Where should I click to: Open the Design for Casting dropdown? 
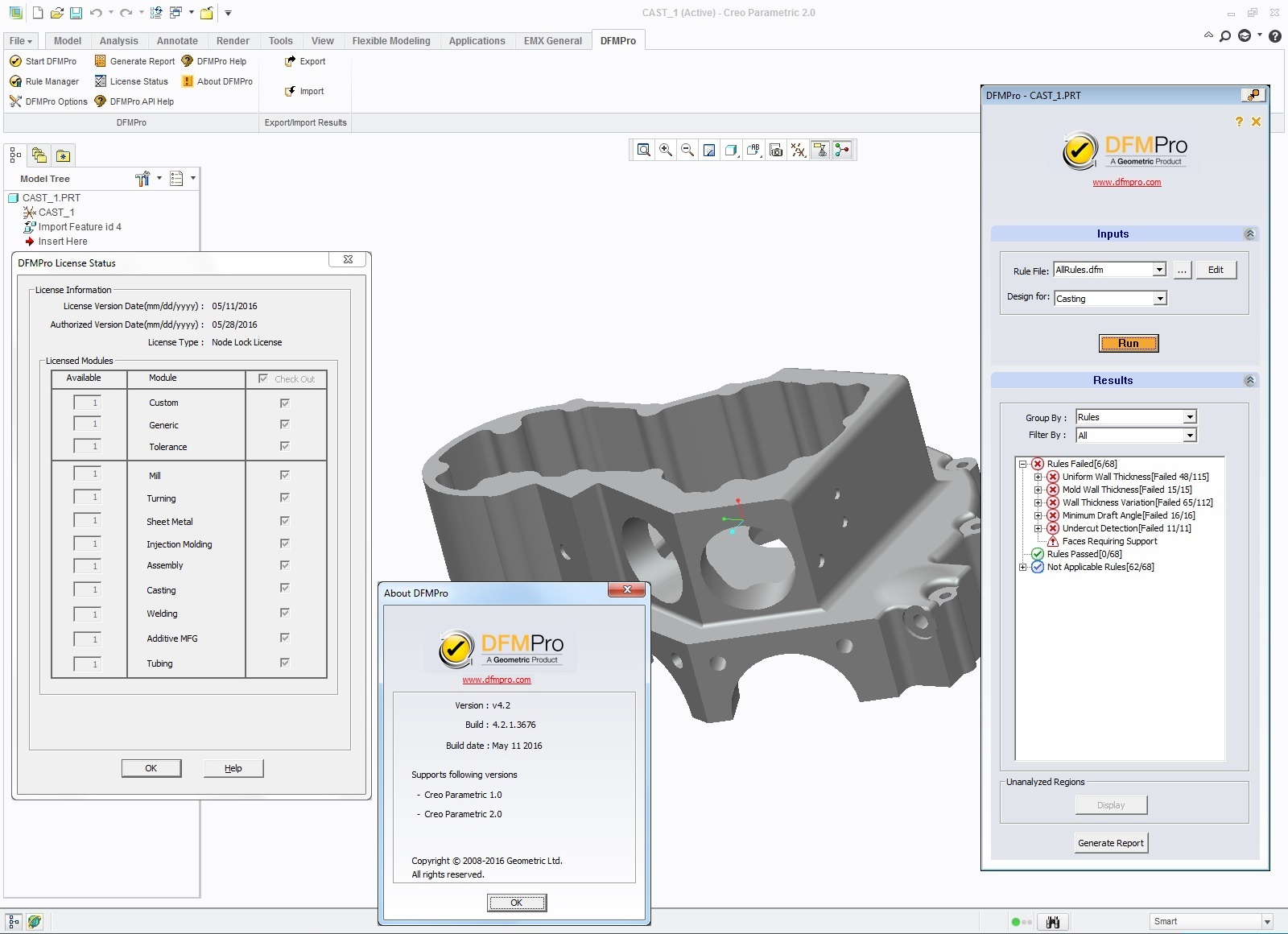click(x=1160, y=299)
